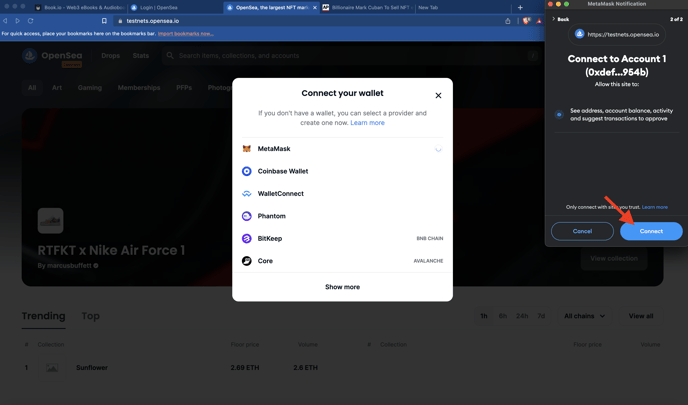The width and height of the screenshot is (688, 405).
Task: Select the Phantom label
Action: 271,216
